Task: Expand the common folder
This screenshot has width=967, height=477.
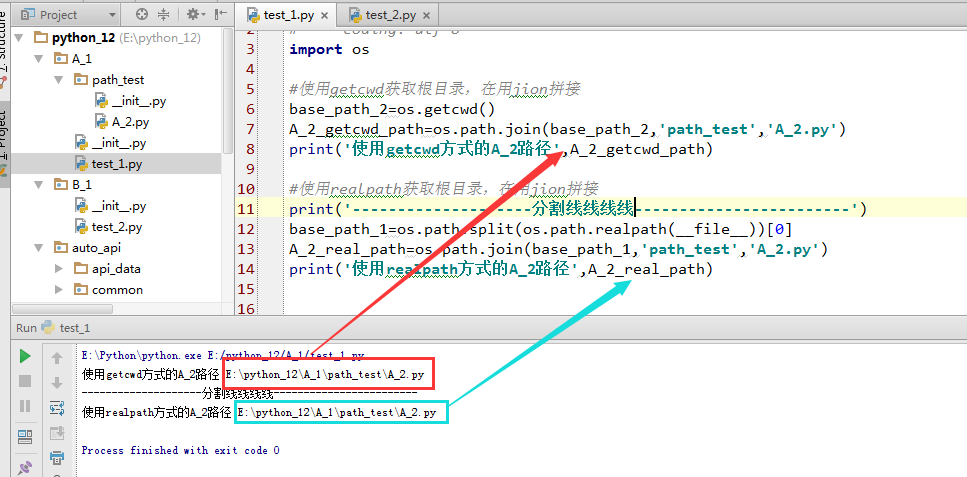Action: (x=58, y=290)
